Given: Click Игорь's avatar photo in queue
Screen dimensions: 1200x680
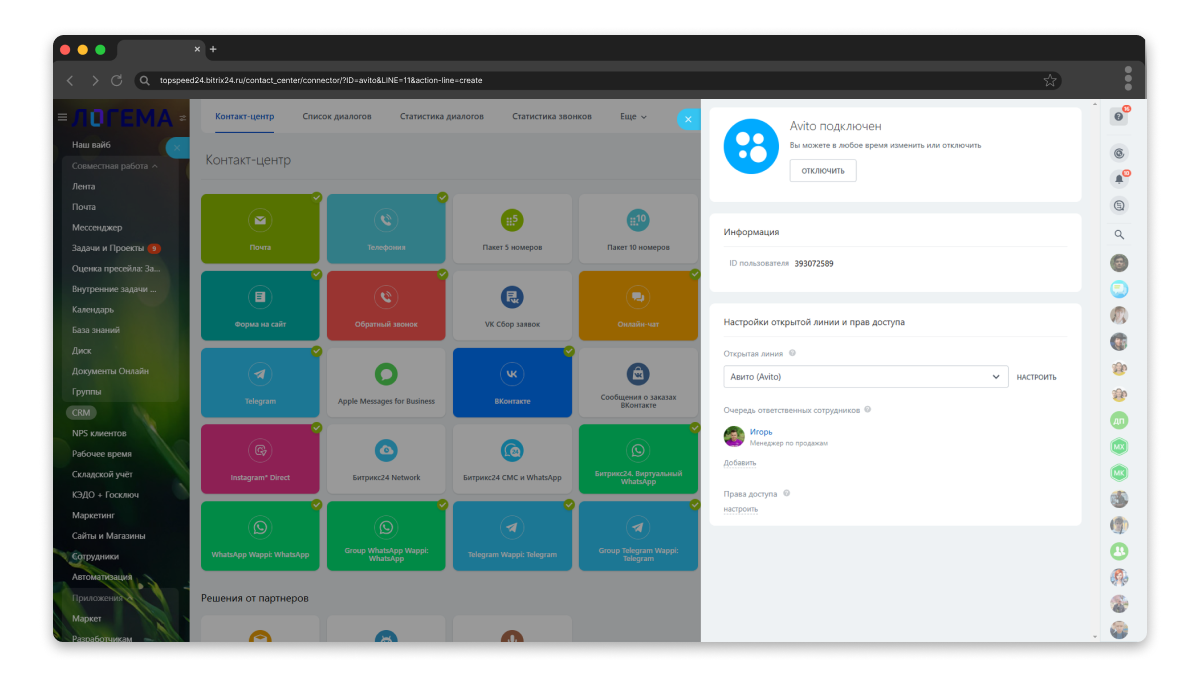Looking at the screenshot, I should (x=734, y=436).
